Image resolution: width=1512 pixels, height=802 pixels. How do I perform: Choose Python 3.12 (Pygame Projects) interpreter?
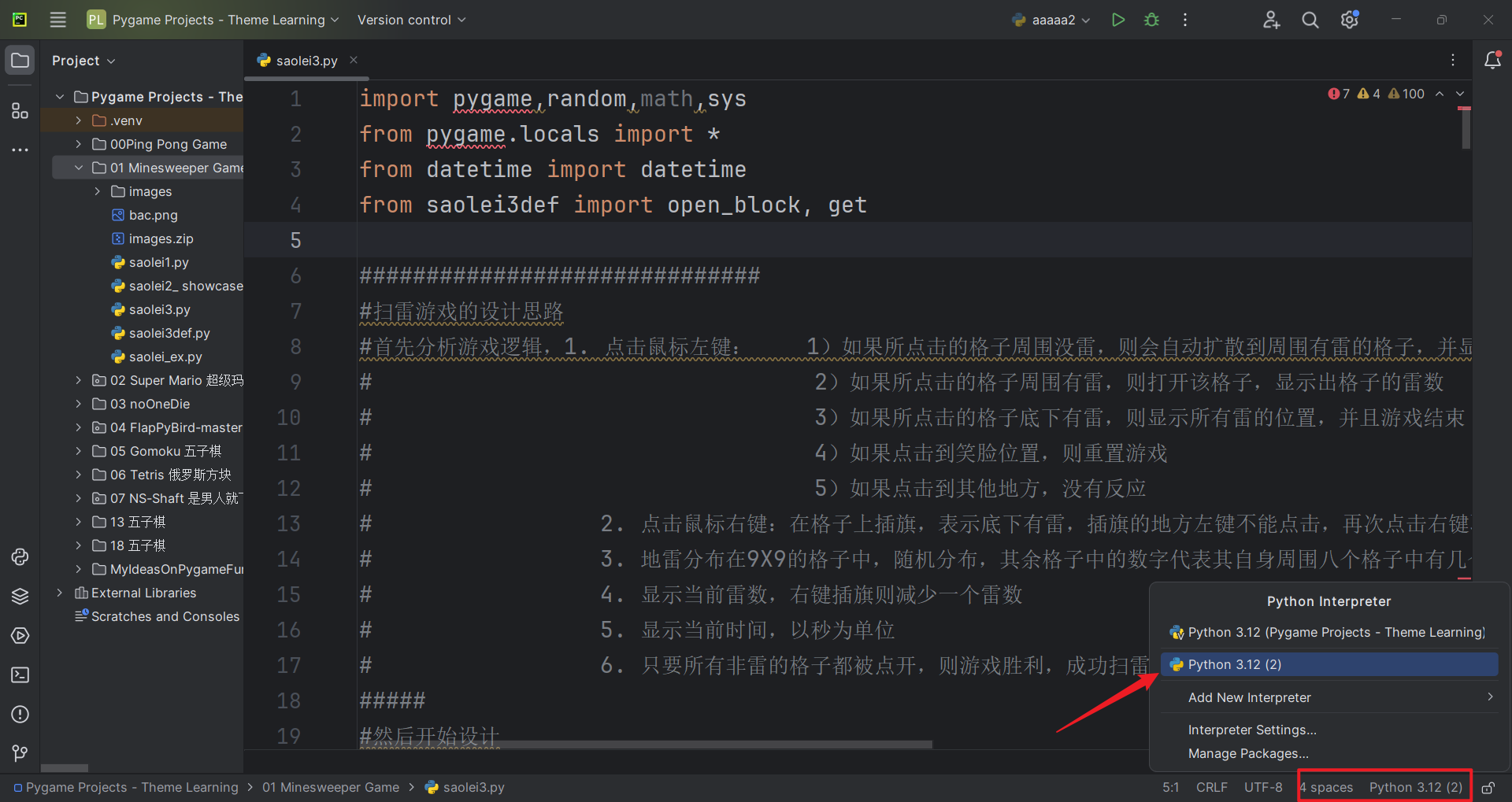(1329, 632)
